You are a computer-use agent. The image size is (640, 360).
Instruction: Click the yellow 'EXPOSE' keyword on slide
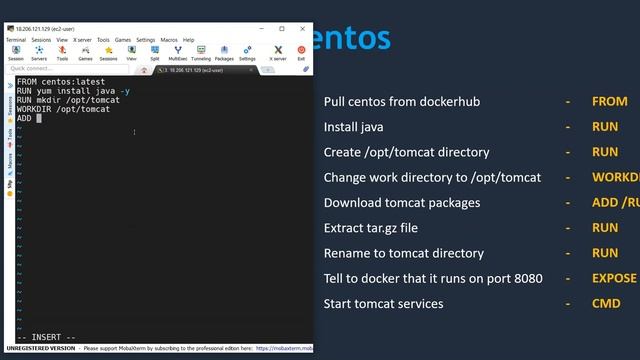pos(614,278)
